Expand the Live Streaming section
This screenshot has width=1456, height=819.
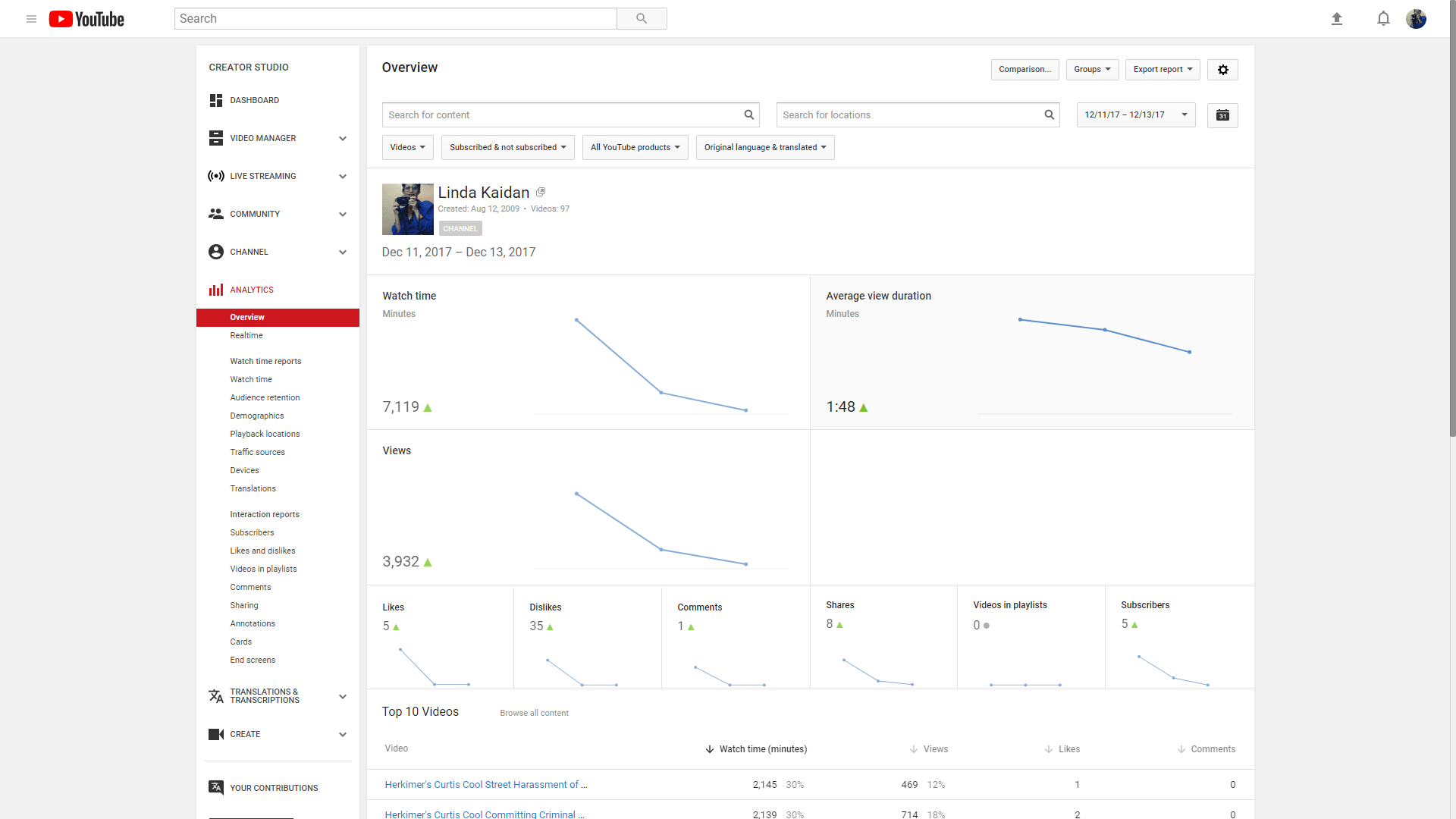[343, 177]
